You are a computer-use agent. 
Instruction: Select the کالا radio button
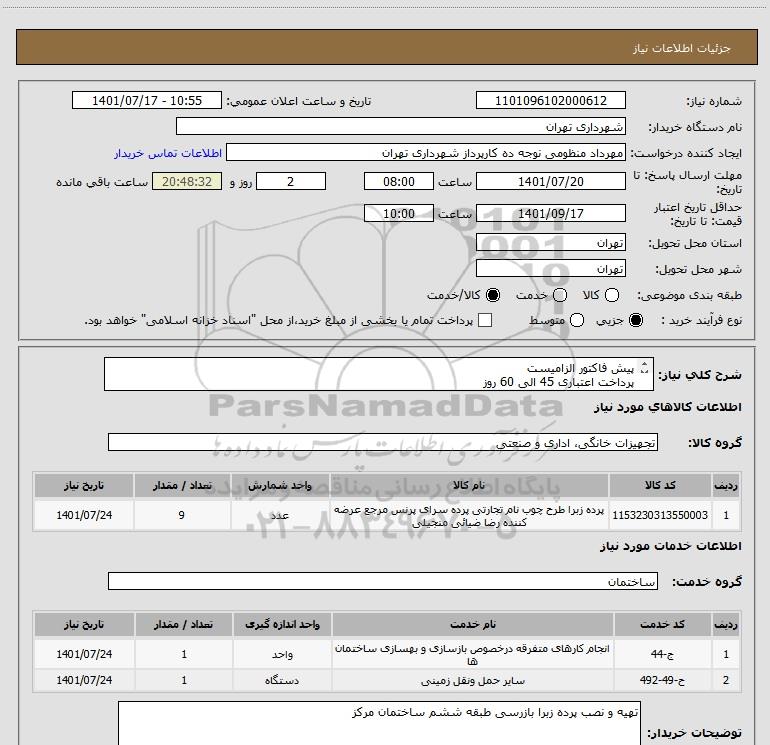(x=612, y=295)
